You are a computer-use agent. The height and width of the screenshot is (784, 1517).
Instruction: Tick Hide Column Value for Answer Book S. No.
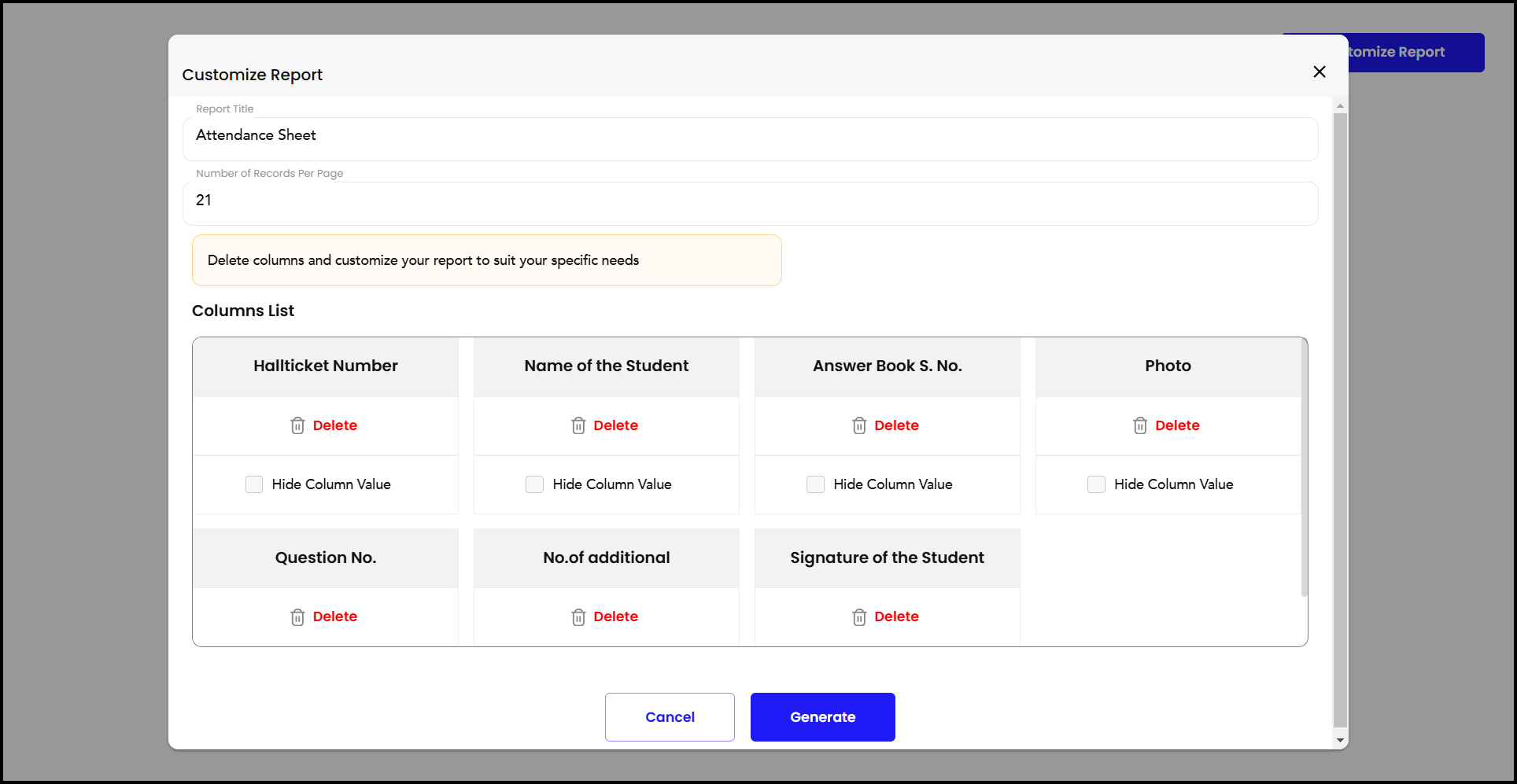point(816,484)
